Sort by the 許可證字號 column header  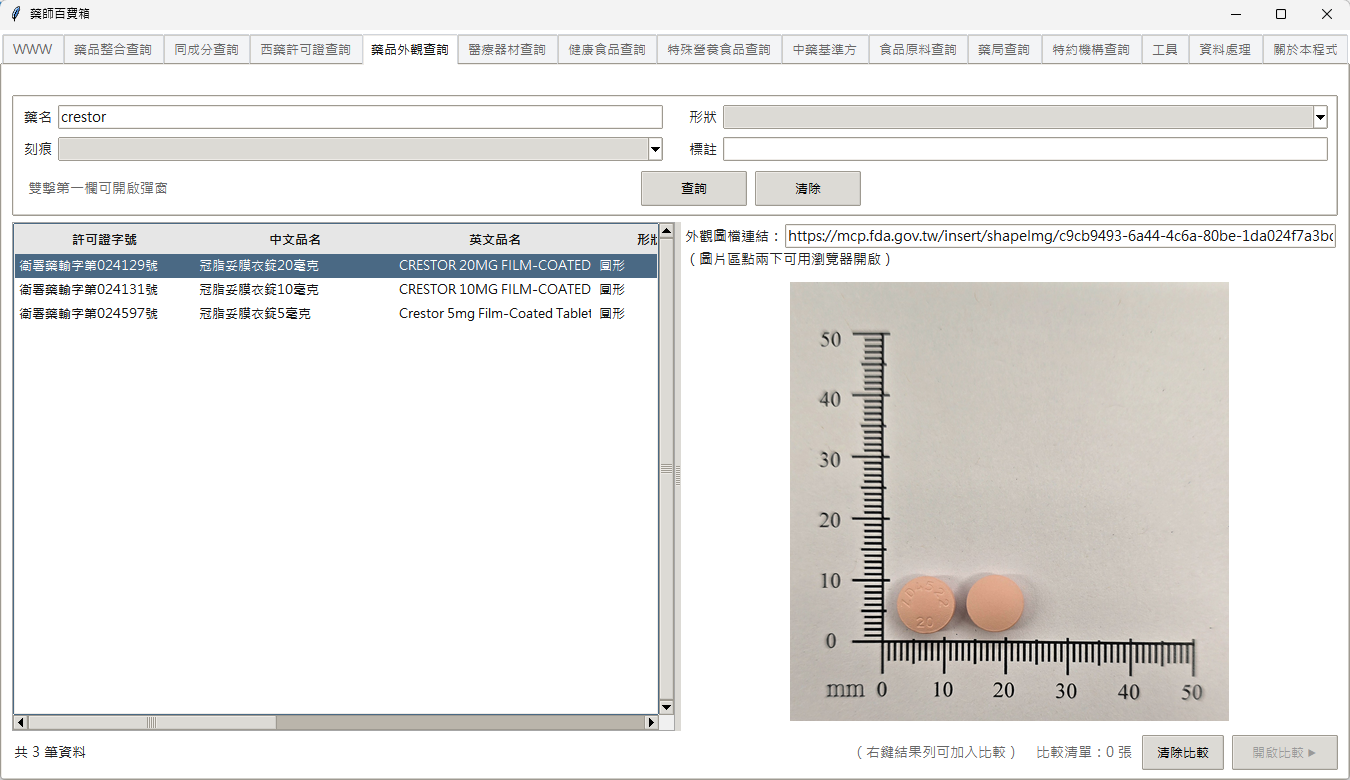click(105, 240)
